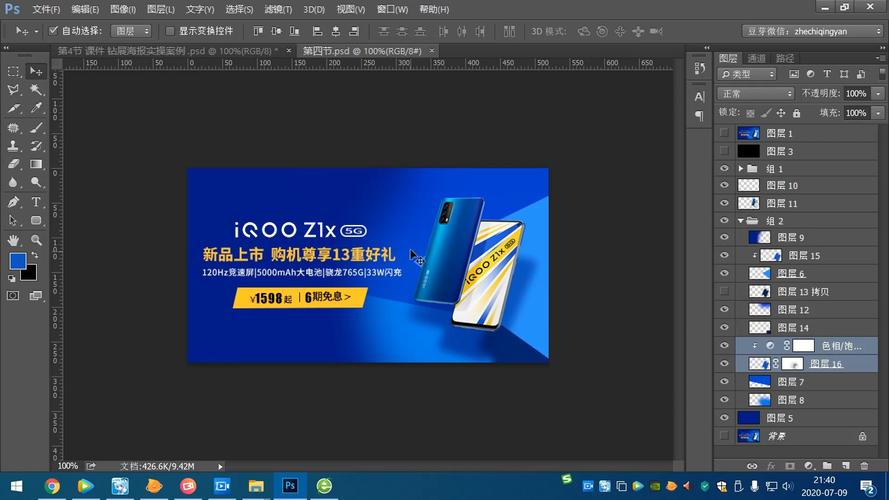The image size is (889, 500).
Task: Select the Healing Brush tool
Action: (x=14, y=128)
